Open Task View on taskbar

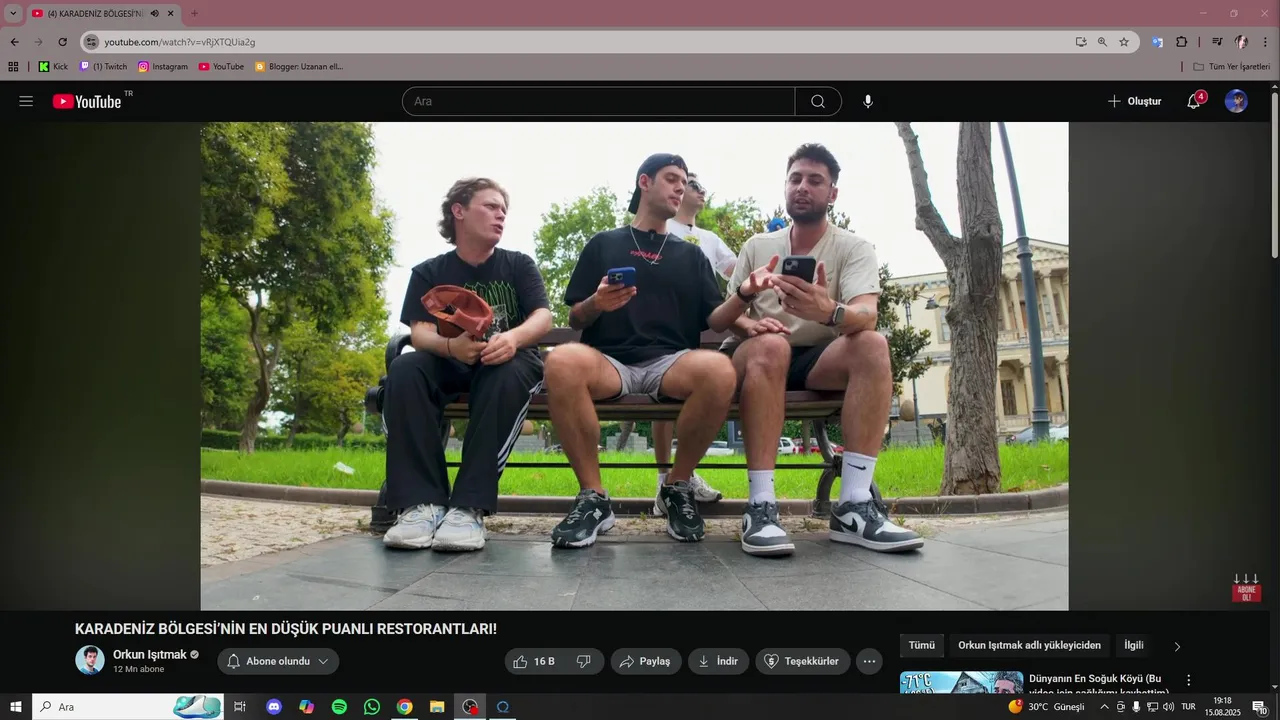pyautogui.click(x=240, y=707)
